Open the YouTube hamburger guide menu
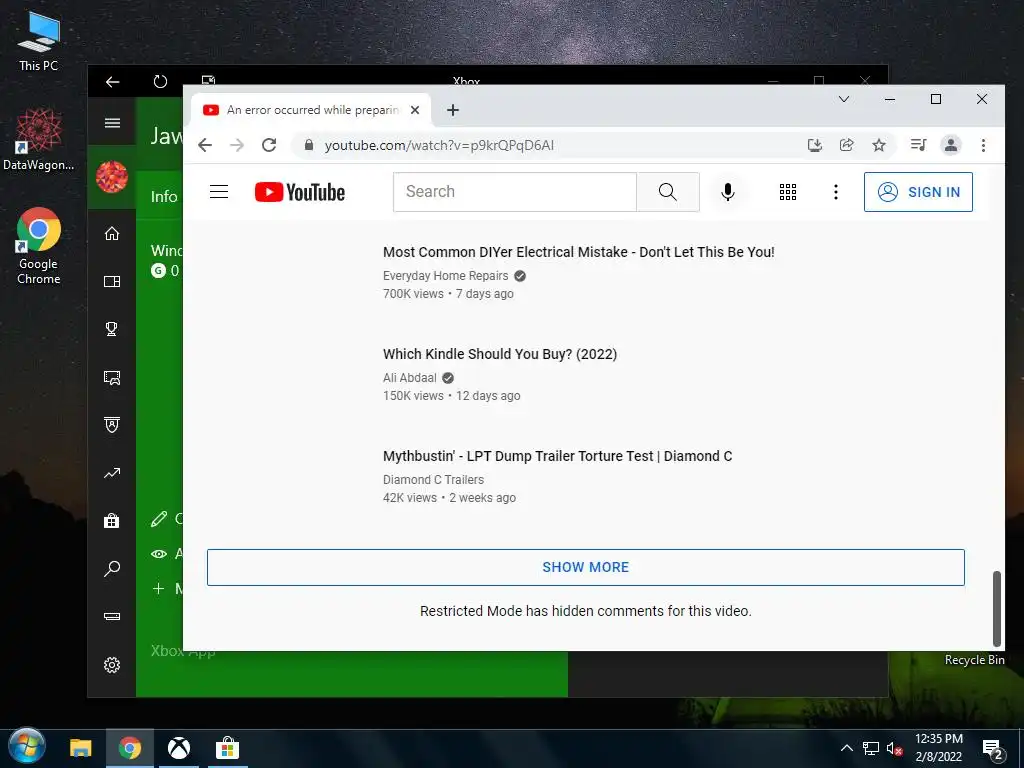 [x=219, y=191]
